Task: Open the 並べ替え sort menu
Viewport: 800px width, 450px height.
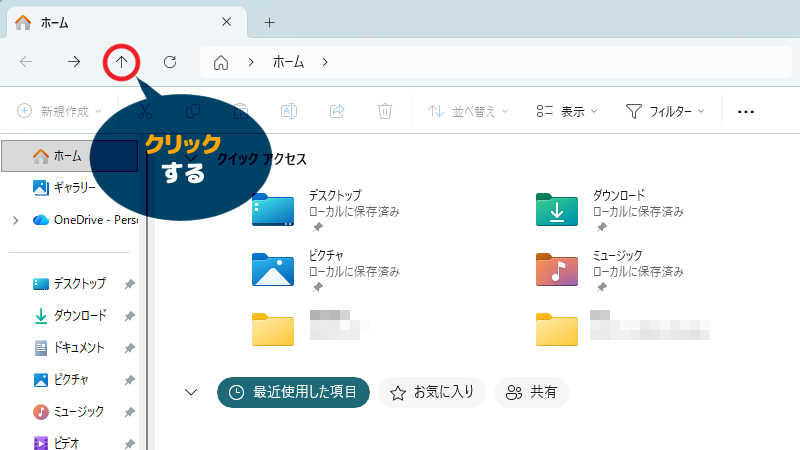Action: (x=468, y=111)
